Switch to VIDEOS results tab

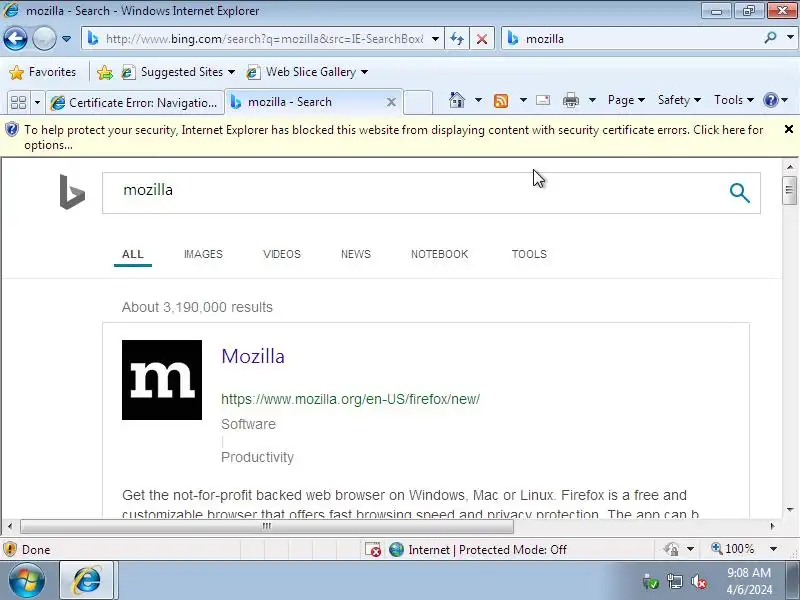pos(282,254)
